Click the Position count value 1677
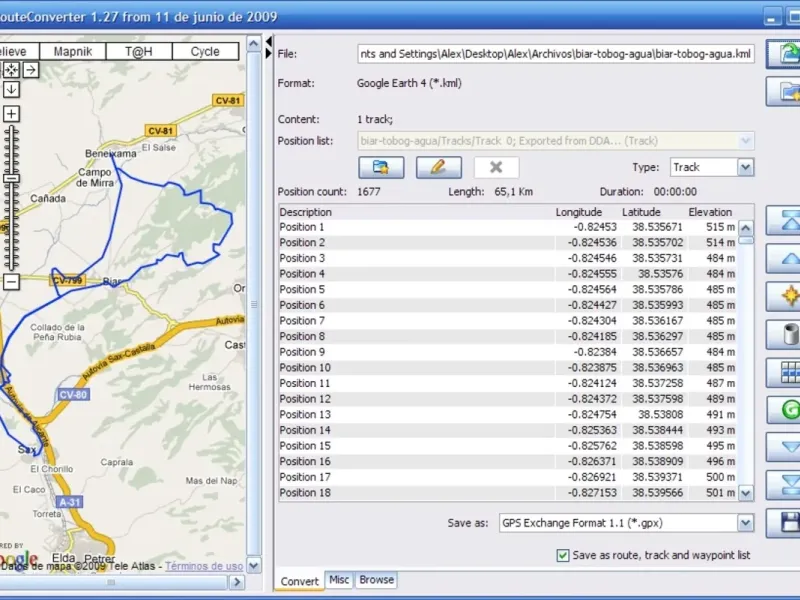800x600 pixels. (x=368, y=192)
